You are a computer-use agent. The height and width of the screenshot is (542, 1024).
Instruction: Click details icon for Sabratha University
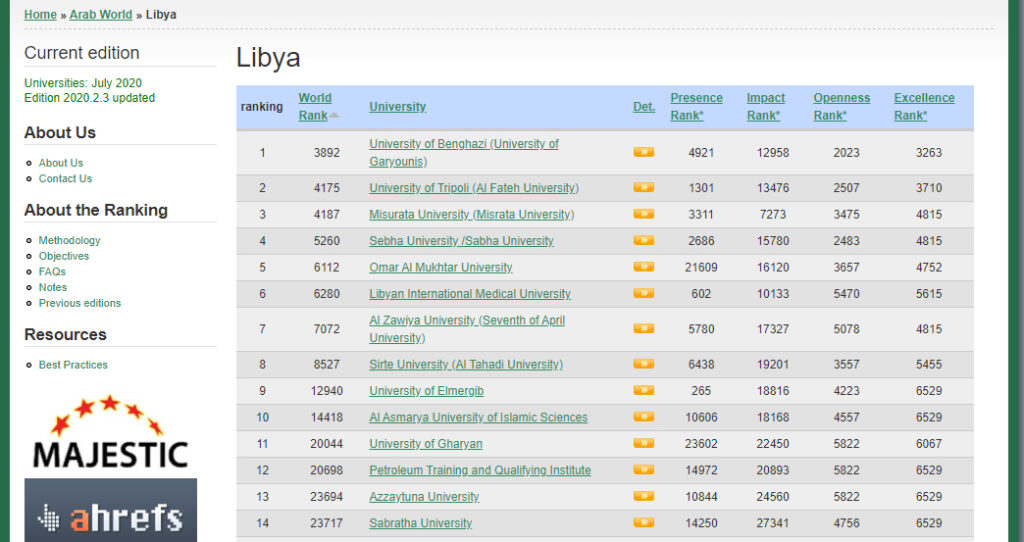[643, 523]
